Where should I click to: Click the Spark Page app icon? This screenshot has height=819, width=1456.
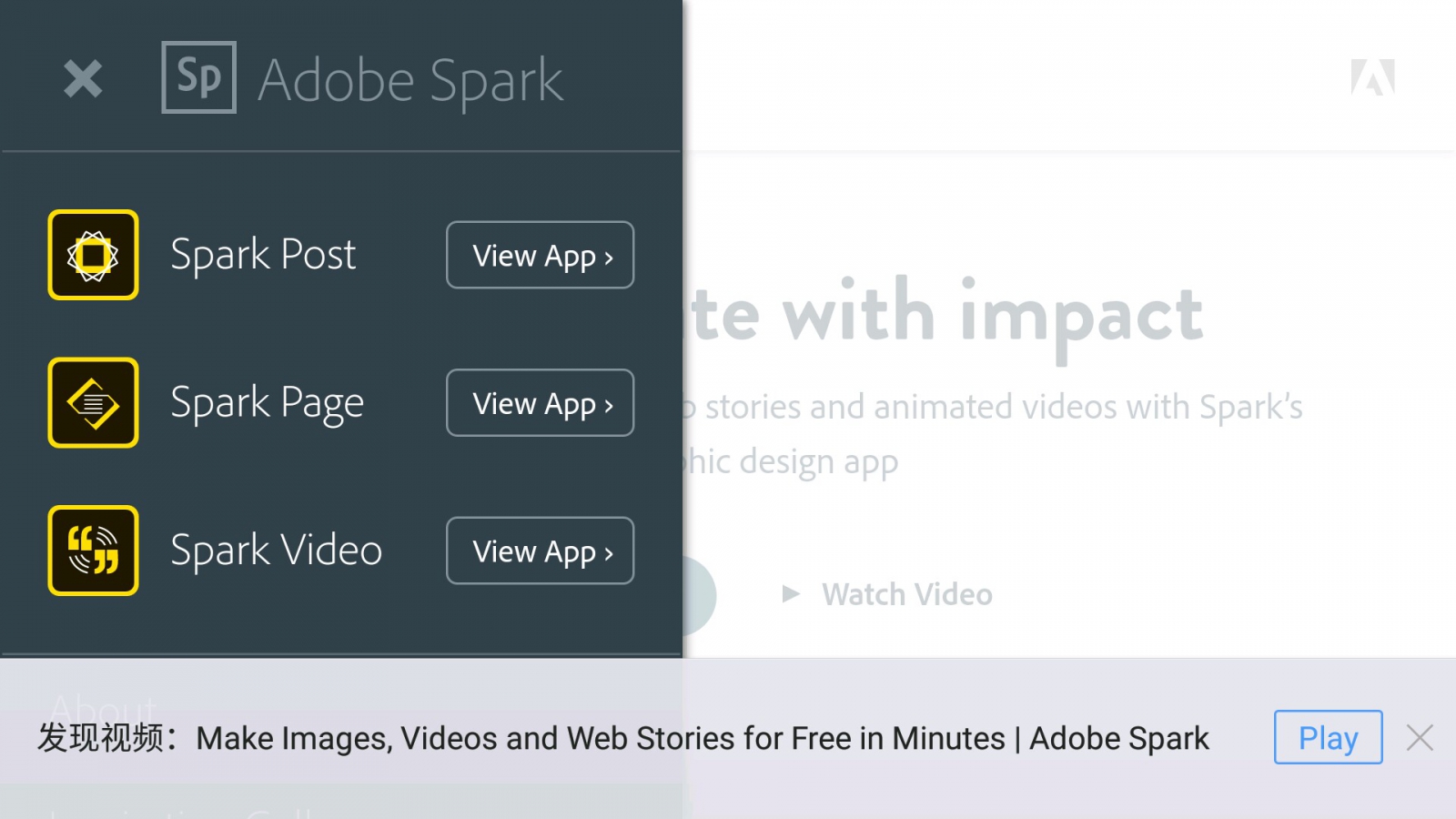coord(94,402)
